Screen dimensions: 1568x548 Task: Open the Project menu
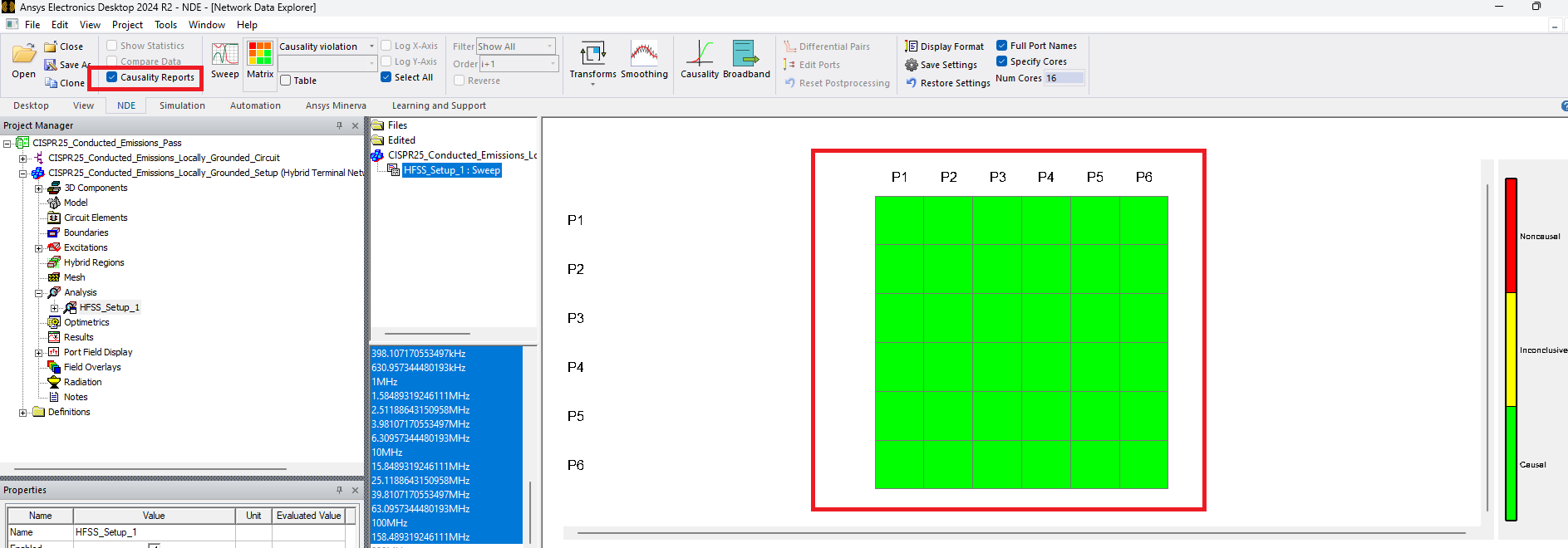coord(127,25)
